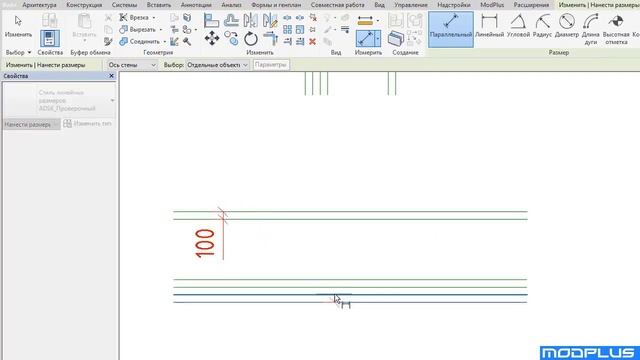The image size is (640, 360).
Task: Click the Match Type Properties icon
Action: (x=108, y=41)
